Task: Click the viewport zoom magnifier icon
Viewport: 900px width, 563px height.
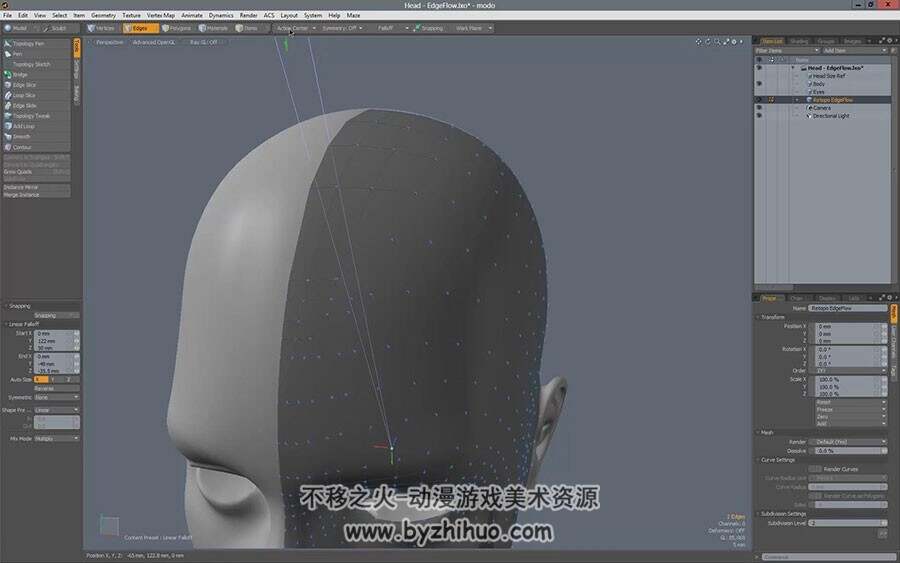Action: point(717,42)
